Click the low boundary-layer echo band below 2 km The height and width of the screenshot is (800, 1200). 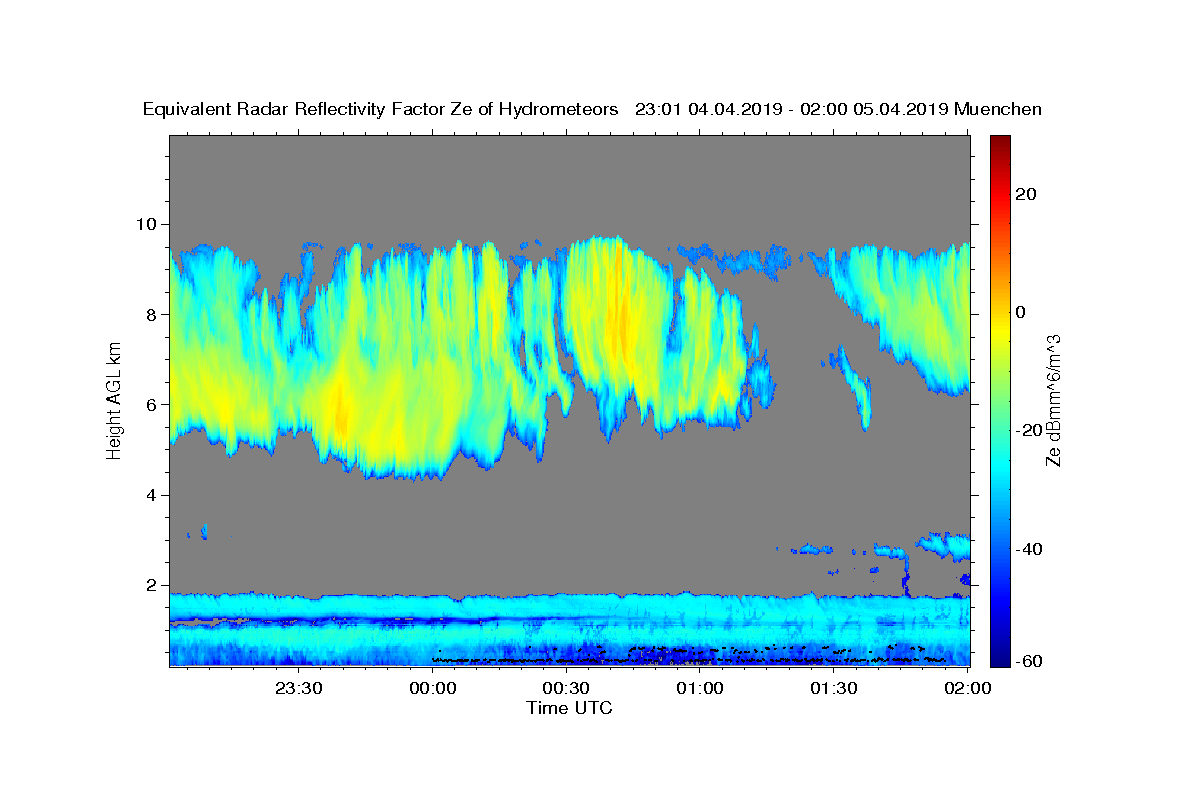pos(570,629)
